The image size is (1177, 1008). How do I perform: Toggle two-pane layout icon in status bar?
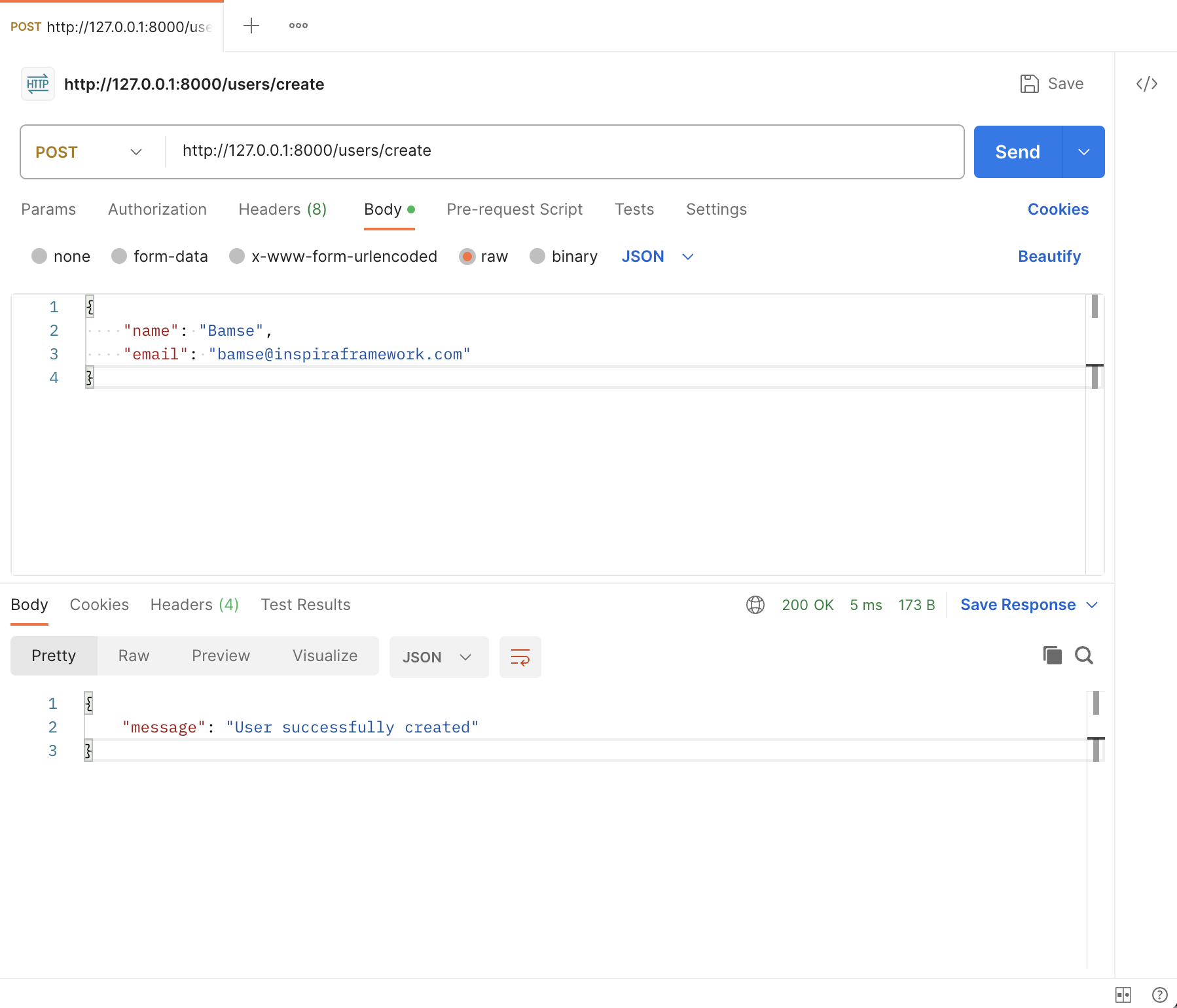pos(1123,995)
